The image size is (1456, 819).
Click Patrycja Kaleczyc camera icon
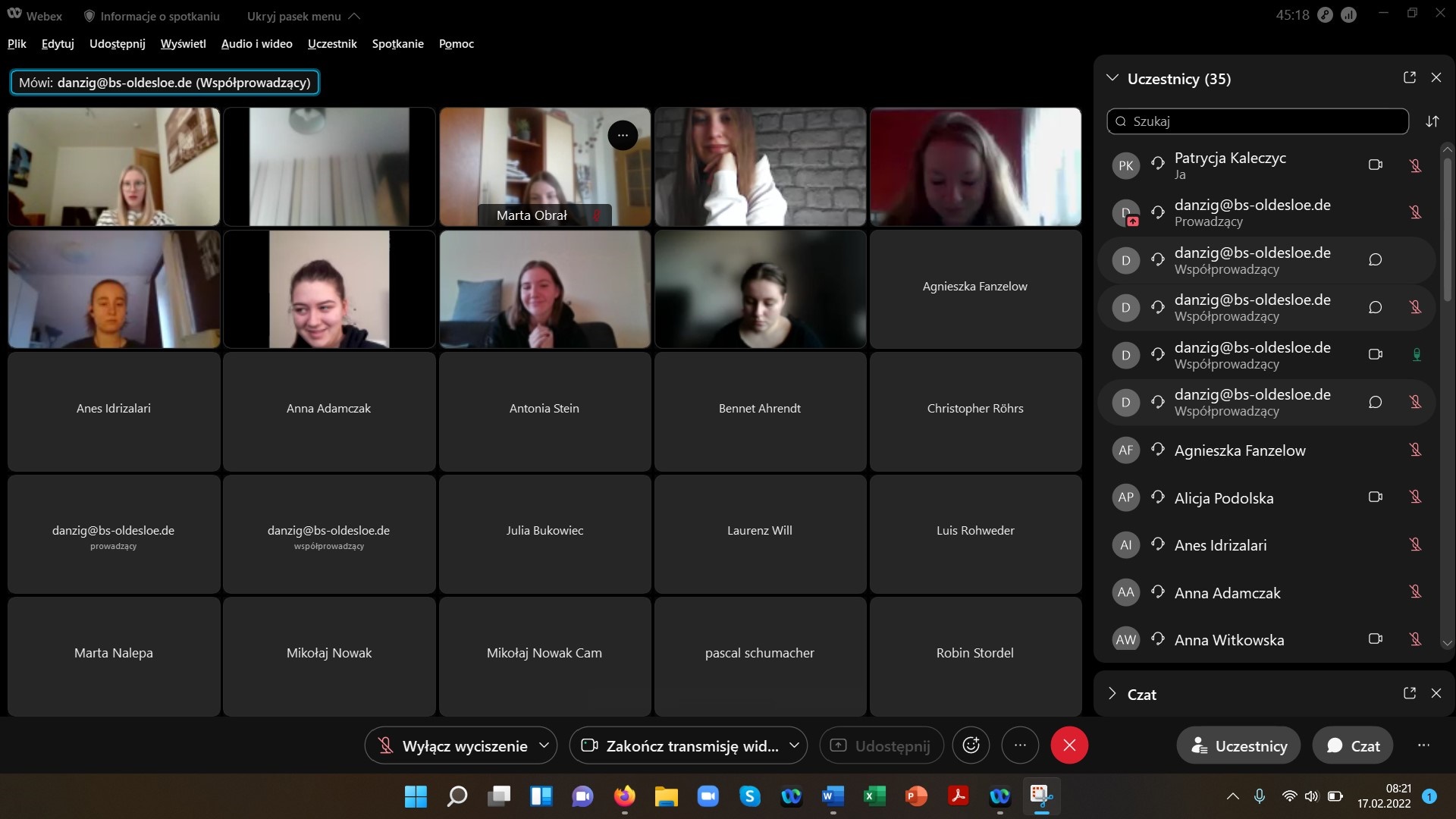(x=1375, y=165)
